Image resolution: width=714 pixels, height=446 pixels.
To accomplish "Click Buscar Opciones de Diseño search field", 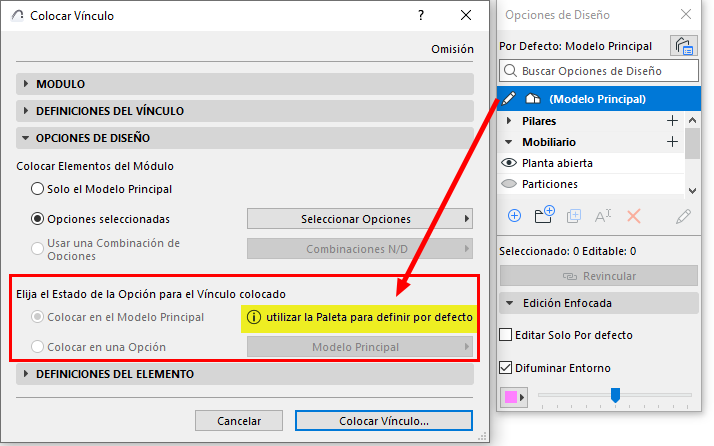I will [x=599, y=71].
